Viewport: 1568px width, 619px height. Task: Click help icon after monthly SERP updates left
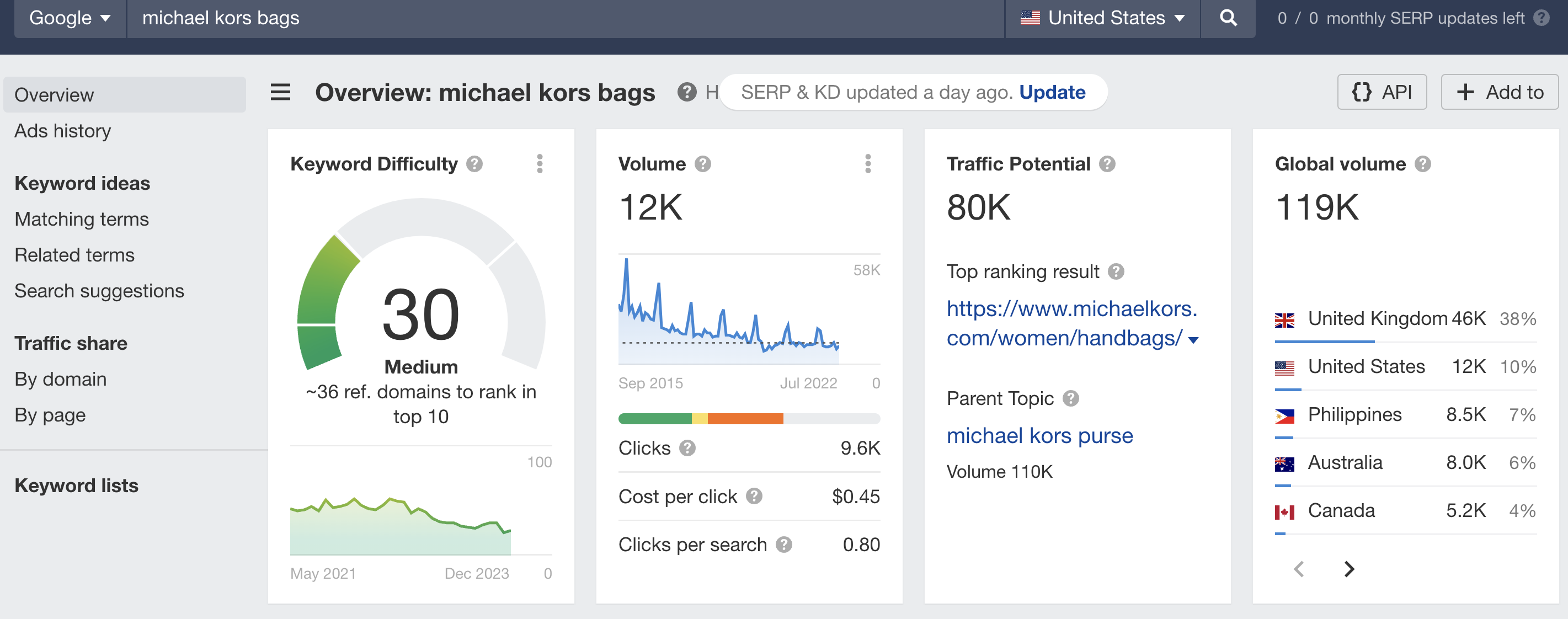[x=1541, y=18]
